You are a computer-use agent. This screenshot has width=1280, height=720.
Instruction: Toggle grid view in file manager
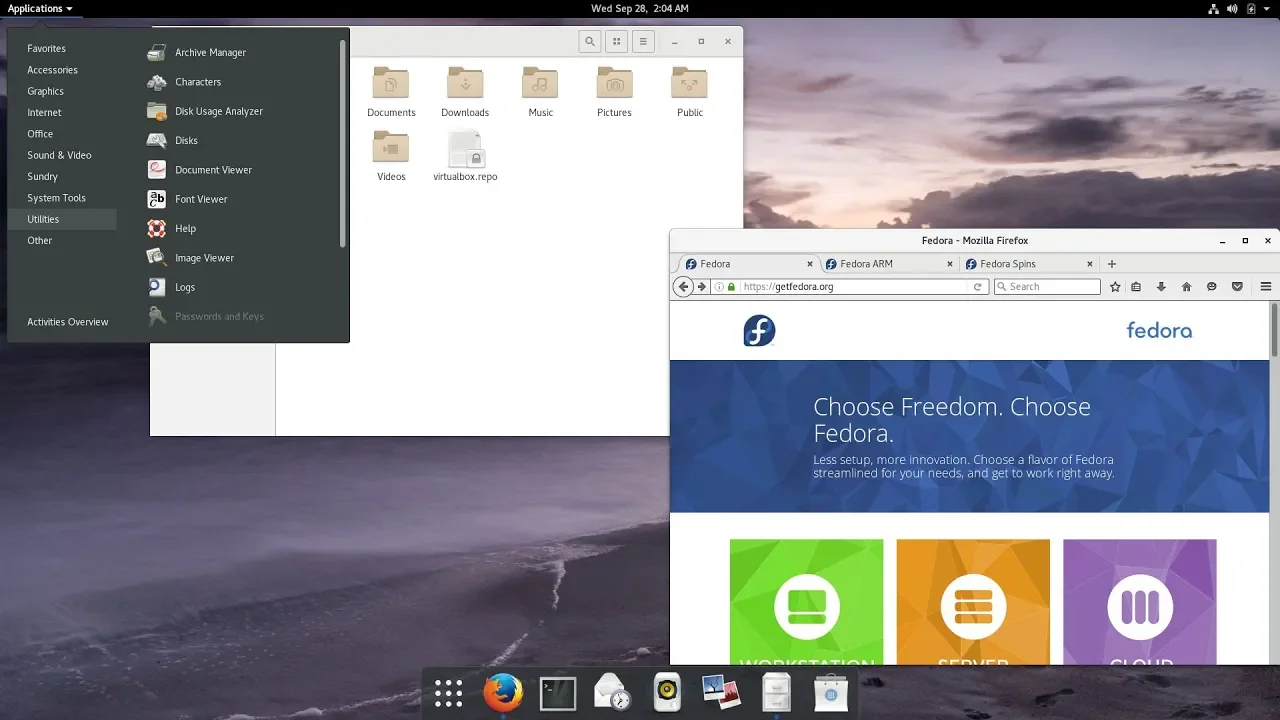[616, 41]
